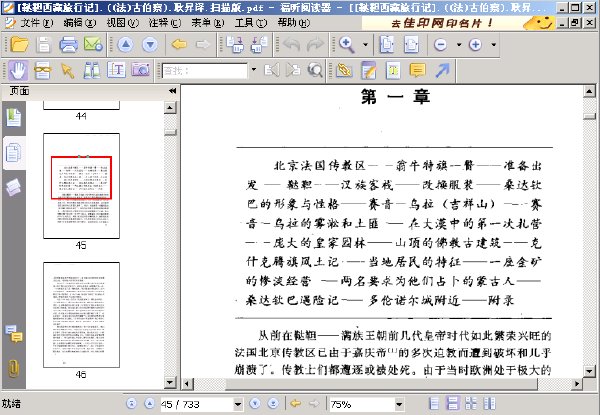Open the find box dropdown arrow
The image size is (600, 415).
tap(254, 70)
